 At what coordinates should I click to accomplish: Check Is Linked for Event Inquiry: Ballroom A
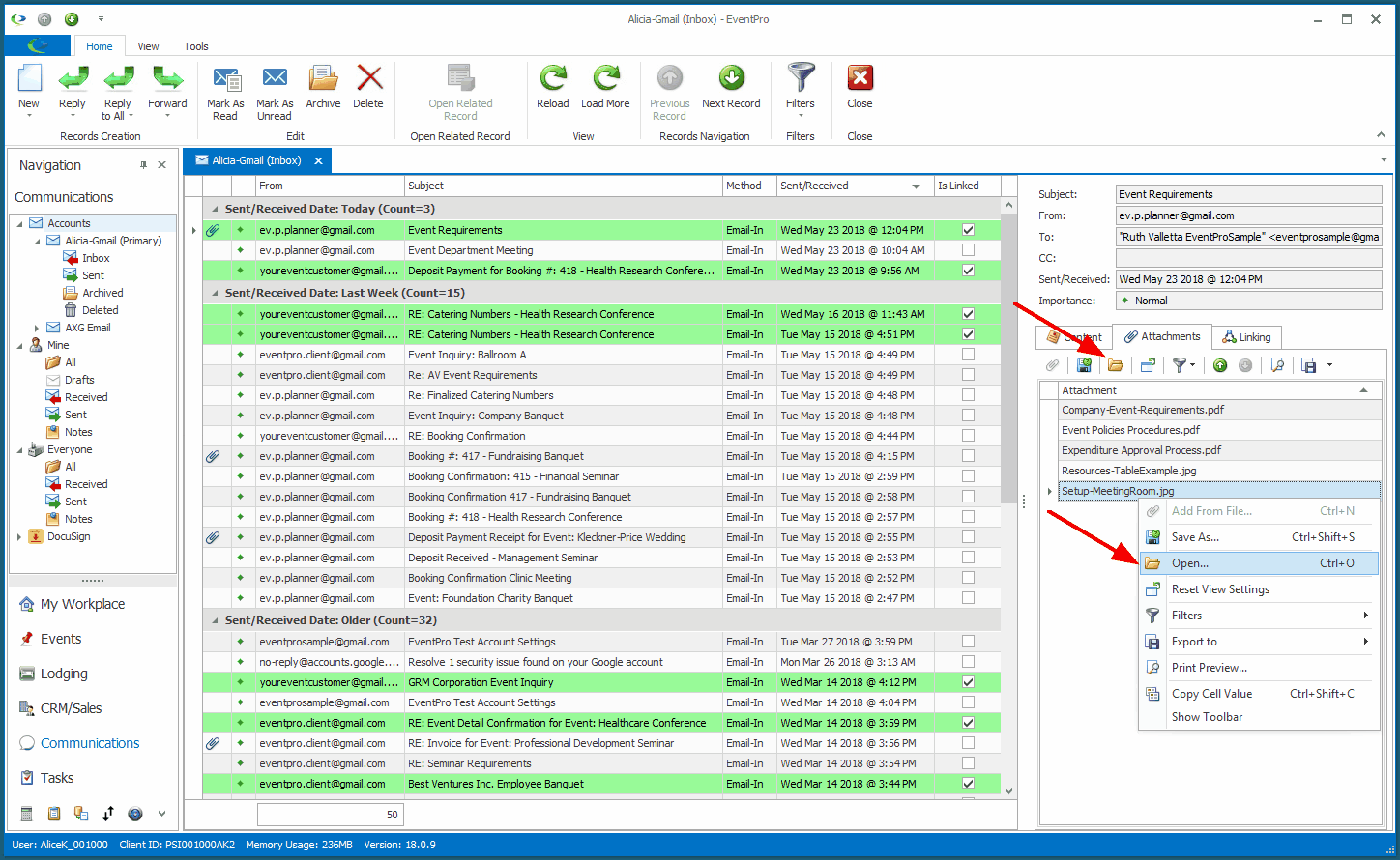pos(968,355)
